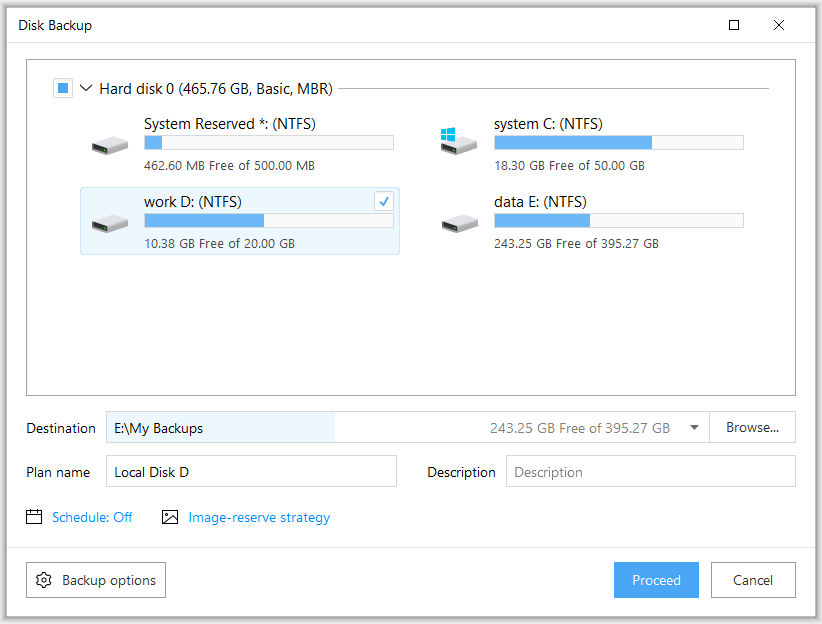This screenshot has width=822, height=624.
Task: Click the System Reserved drive icon
Action: coord(108,142)
